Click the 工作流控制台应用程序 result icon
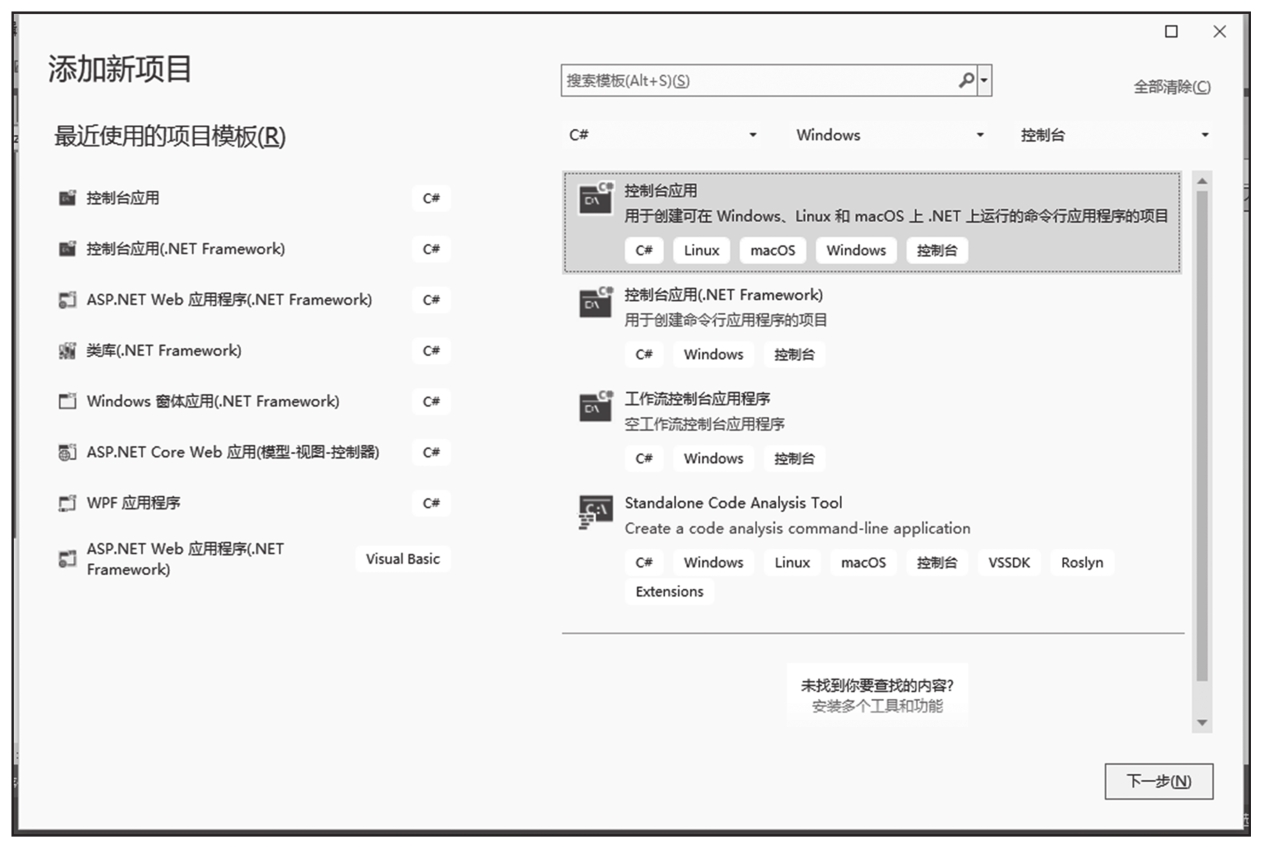This screenshot has height=847, width=1262. tap(596, 406)
